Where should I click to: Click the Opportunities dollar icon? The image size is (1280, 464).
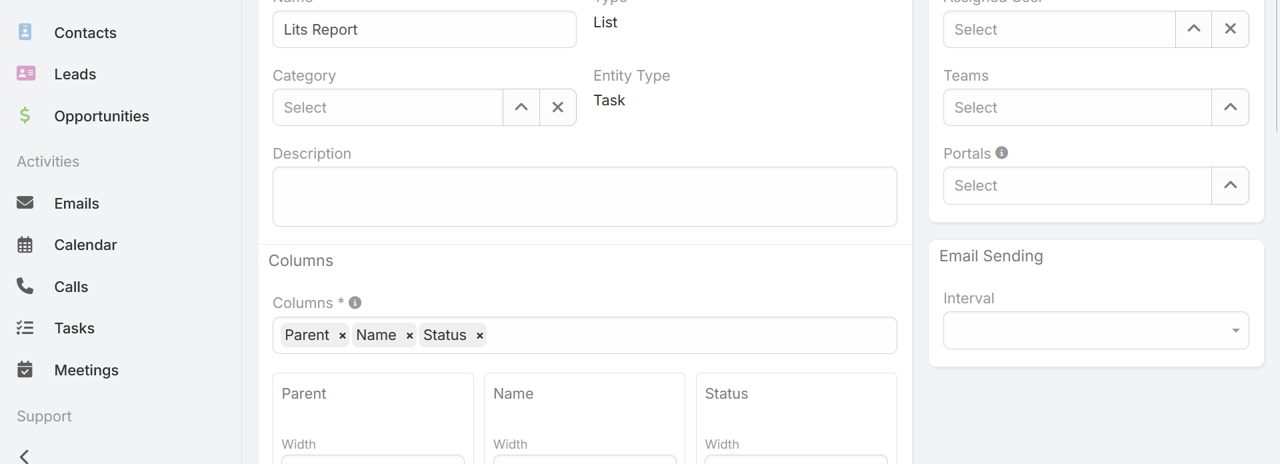point(25,116)
